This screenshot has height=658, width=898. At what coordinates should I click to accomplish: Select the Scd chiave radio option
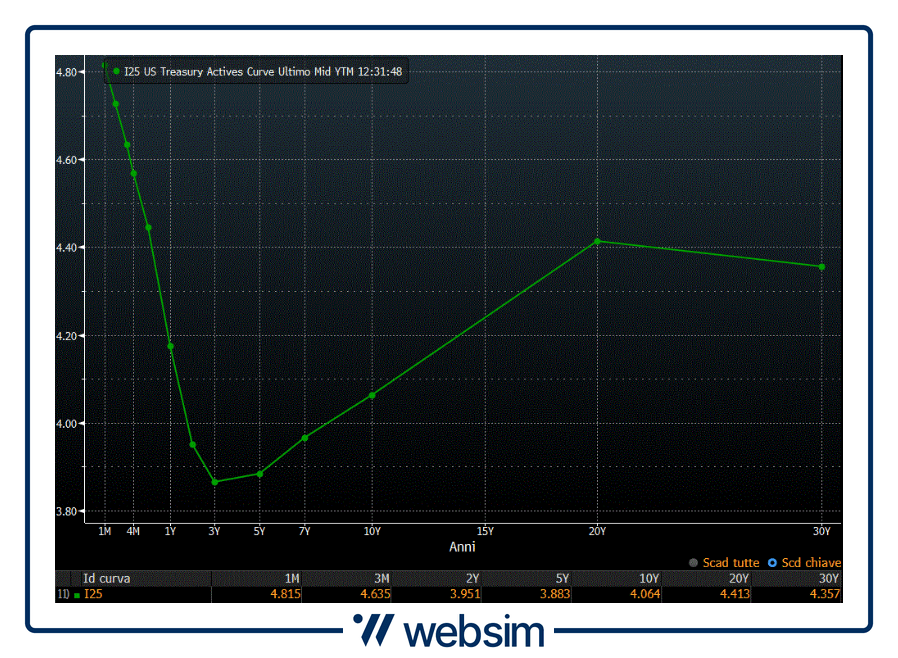click(772, 563)
